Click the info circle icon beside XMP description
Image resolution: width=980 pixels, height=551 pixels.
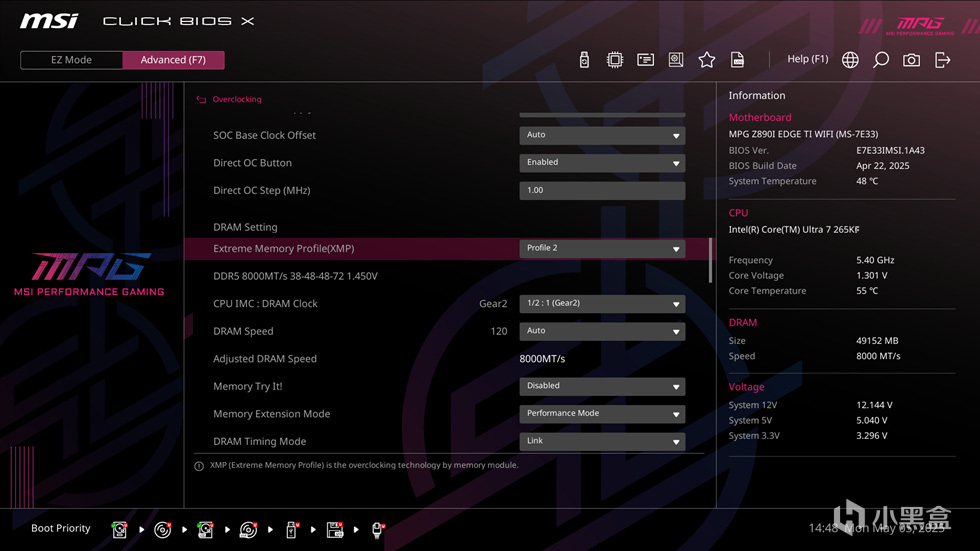coord(199,466)
